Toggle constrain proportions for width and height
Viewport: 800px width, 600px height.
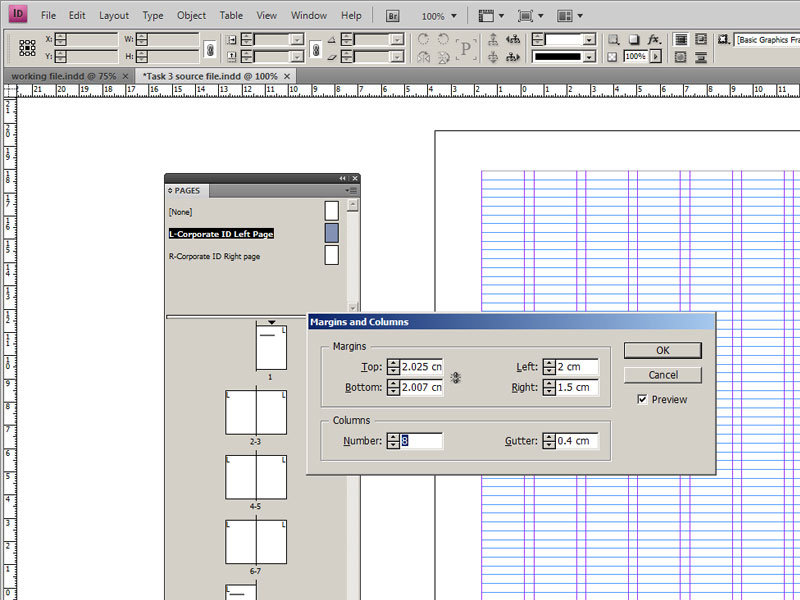click(x=209, y=49)
